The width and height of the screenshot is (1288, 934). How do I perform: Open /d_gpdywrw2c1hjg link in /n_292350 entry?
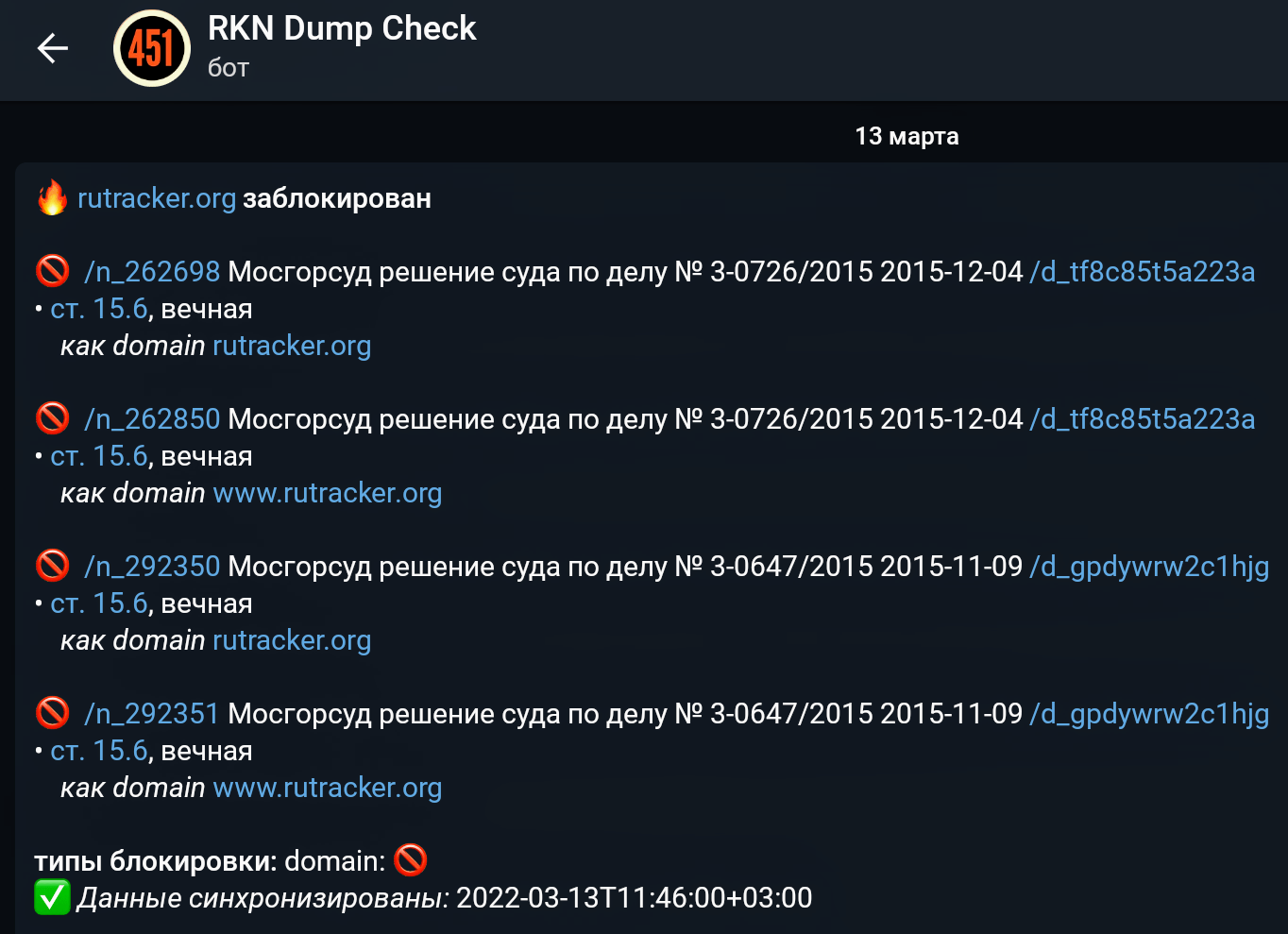coord(1149,567)
